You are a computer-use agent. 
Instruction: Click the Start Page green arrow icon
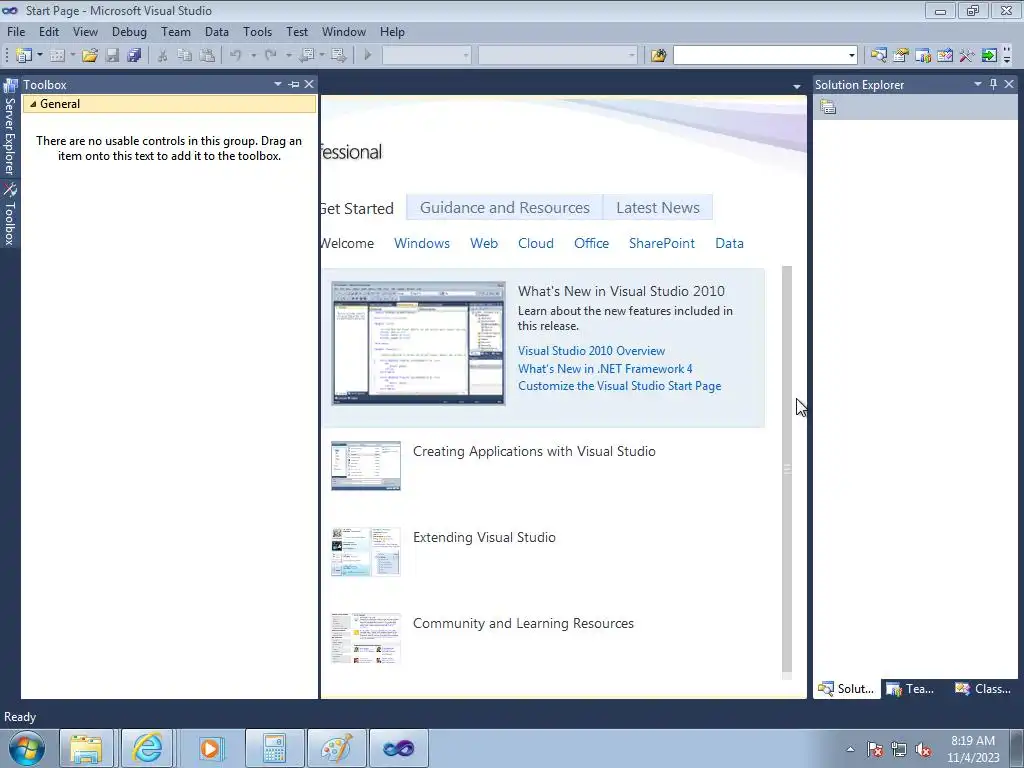tap(989, 56)
